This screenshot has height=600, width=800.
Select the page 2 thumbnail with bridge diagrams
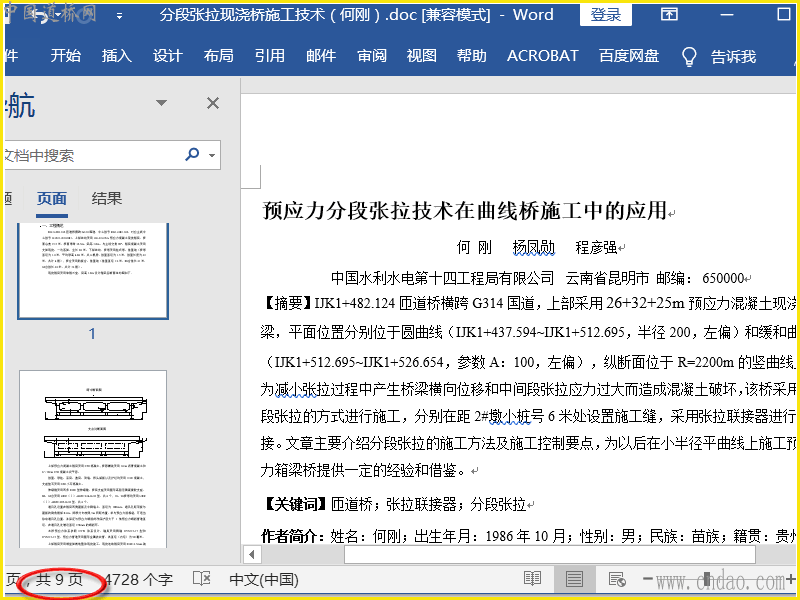point(93,459)
